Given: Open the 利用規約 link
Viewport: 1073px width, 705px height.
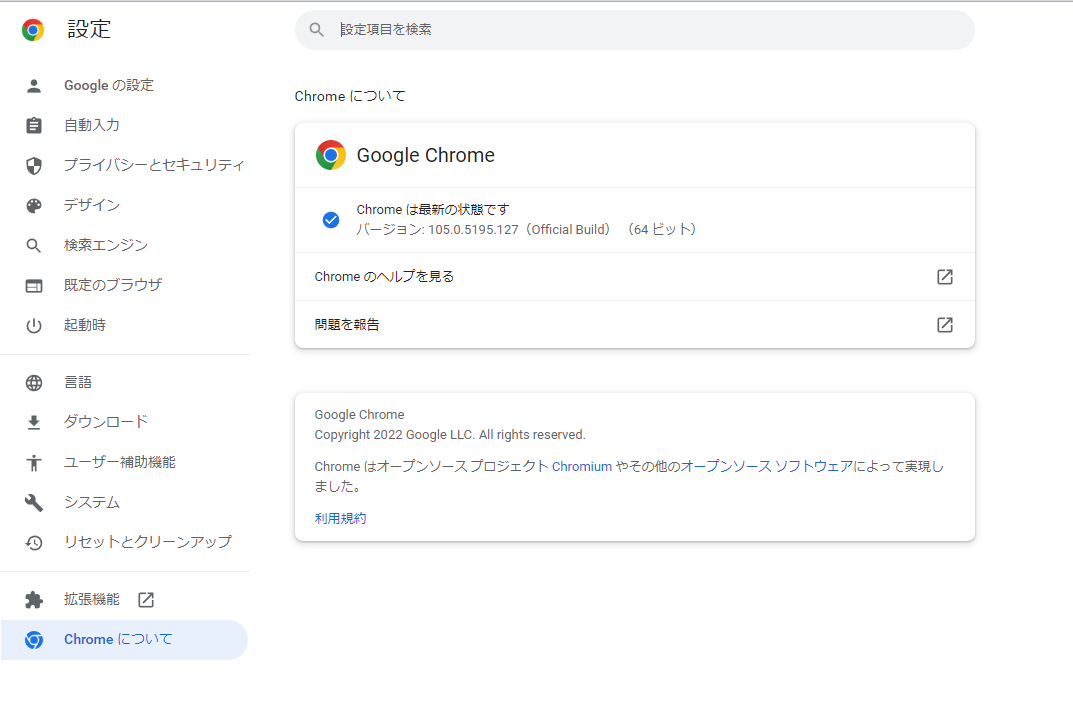Looking at the screenshot, I should (x=340, y=519).
